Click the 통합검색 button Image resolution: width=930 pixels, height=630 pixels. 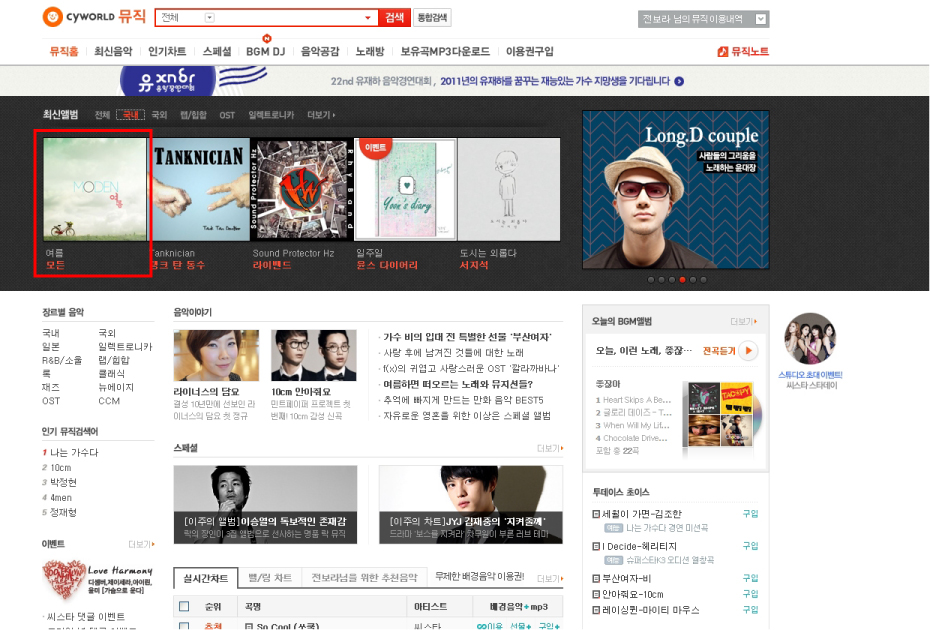[432, 18]
